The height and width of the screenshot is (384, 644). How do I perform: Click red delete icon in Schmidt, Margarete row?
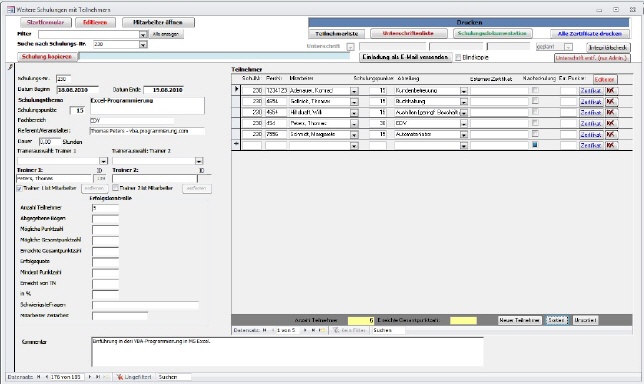(611, 134)
